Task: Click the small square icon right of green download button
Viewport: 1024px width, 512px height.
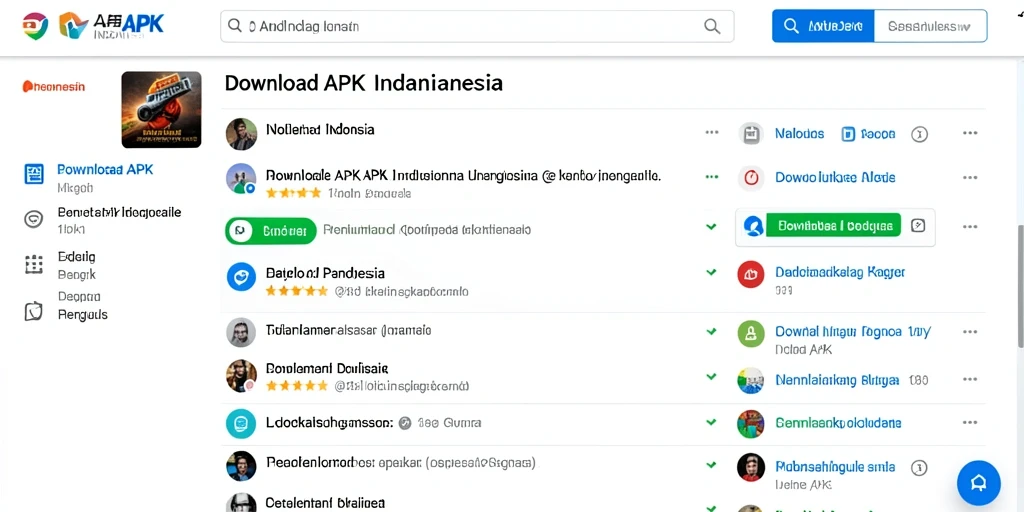Action: (x=918, y=225)
